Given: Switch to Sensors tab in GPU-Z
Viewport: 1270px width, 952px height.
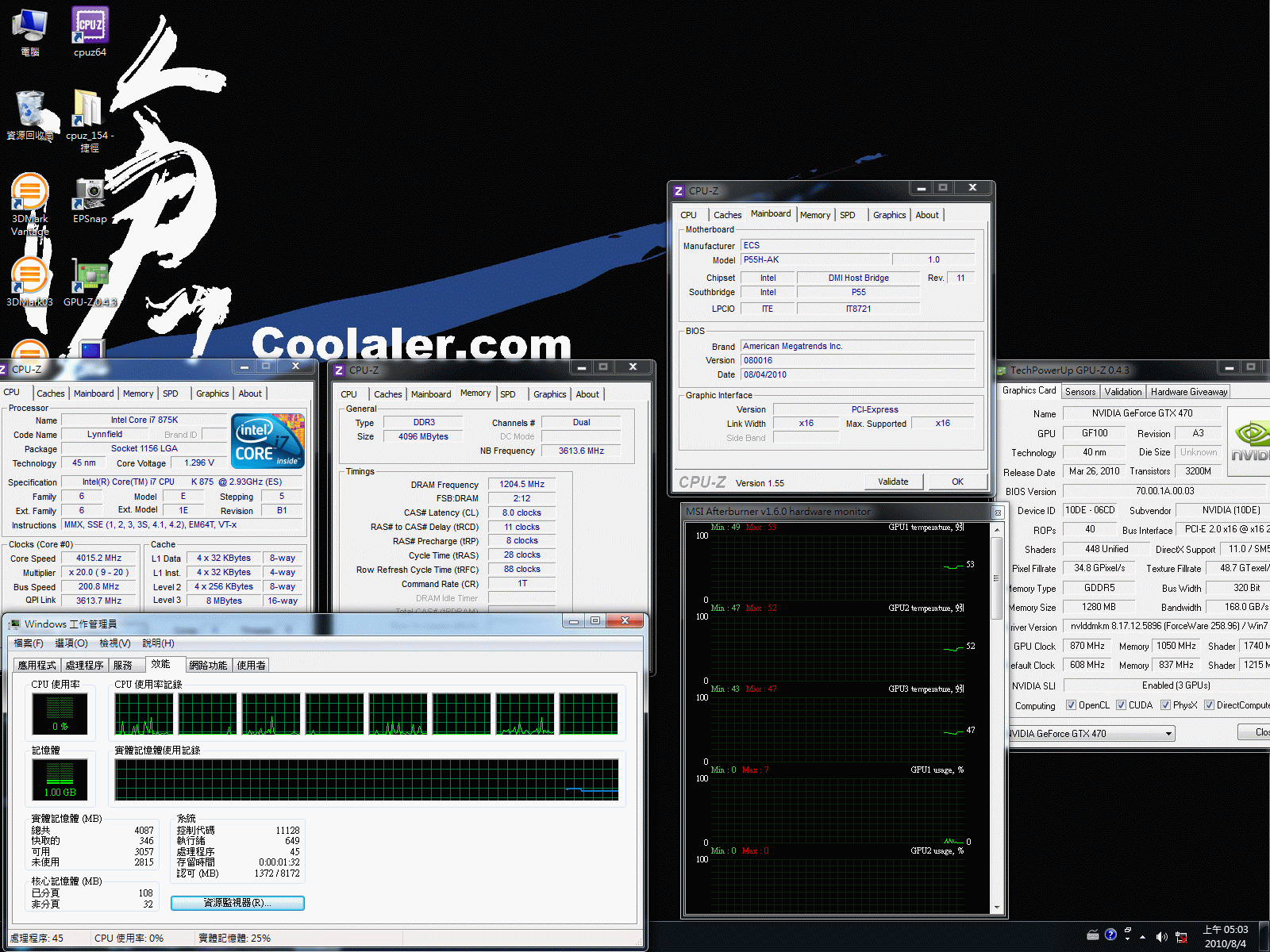Looking at the screenshot, I should [x=1080, y=392].
